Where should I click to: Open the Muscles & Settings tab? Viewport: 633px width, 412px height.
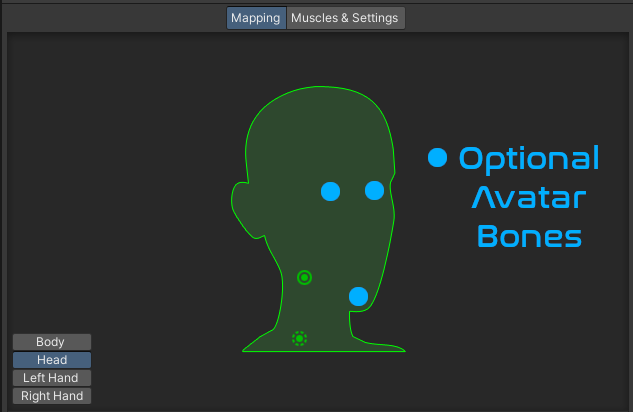[345, 18]
